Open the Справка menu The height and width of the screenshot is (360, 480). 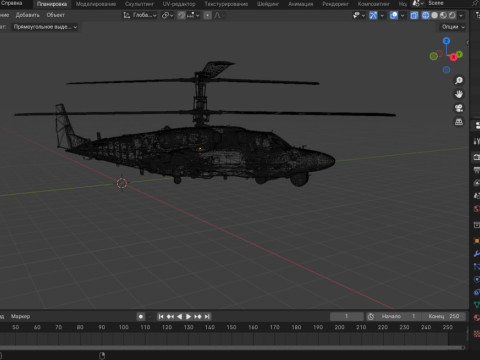(x=11, y=3)
